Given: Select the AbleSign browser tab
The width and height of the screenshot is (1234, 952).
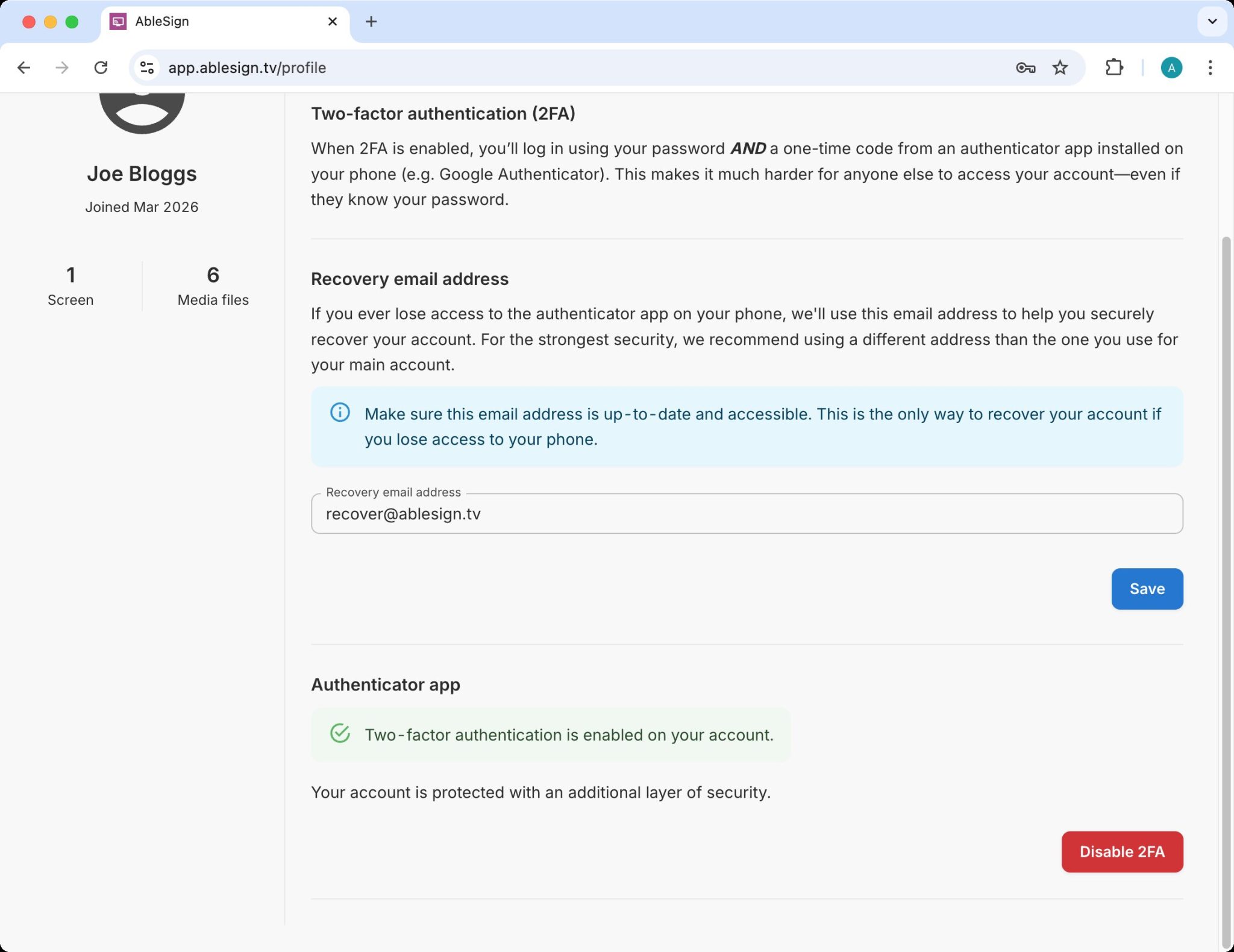Looking at the screenshot, I should tap(224, 22).
